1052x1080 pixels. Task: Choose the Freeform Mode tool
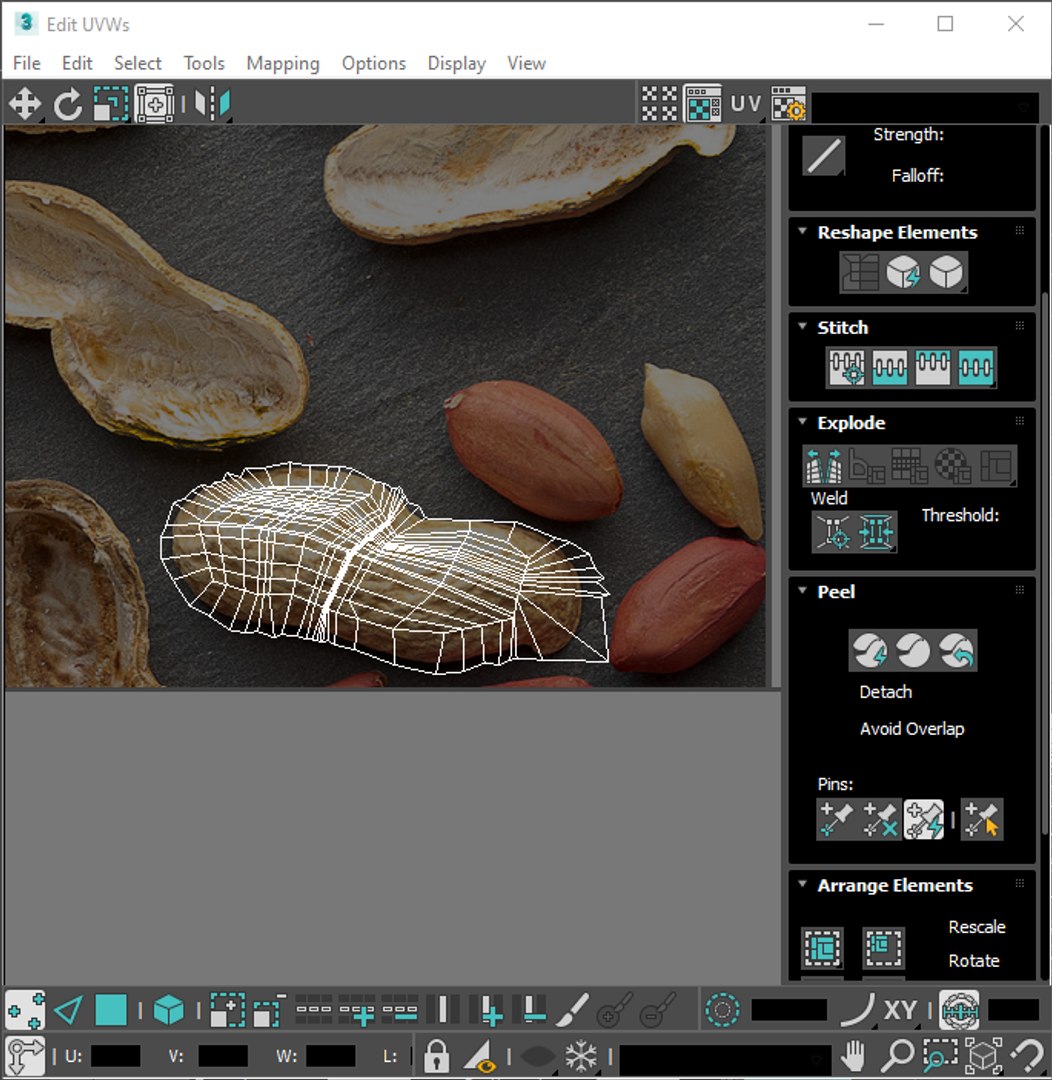click(154, 105)
